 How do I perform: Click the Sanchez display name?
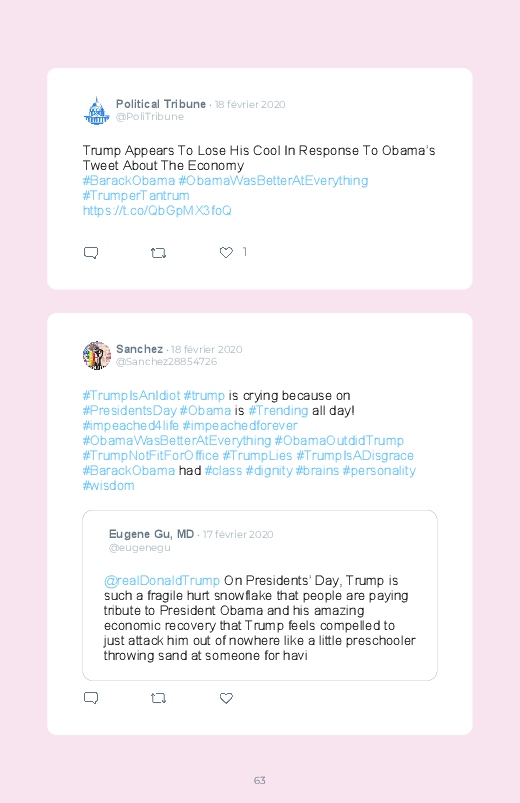(139, 349)
